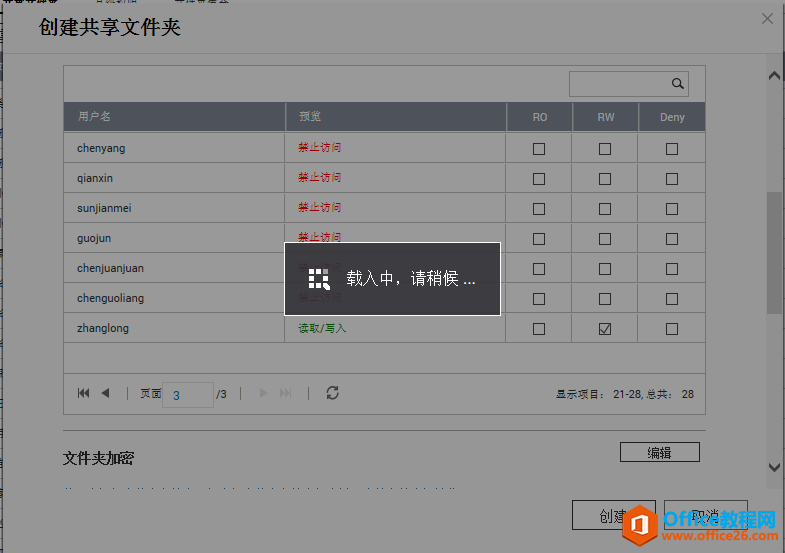Check RW for qianxin

click(x=605, y=179)
